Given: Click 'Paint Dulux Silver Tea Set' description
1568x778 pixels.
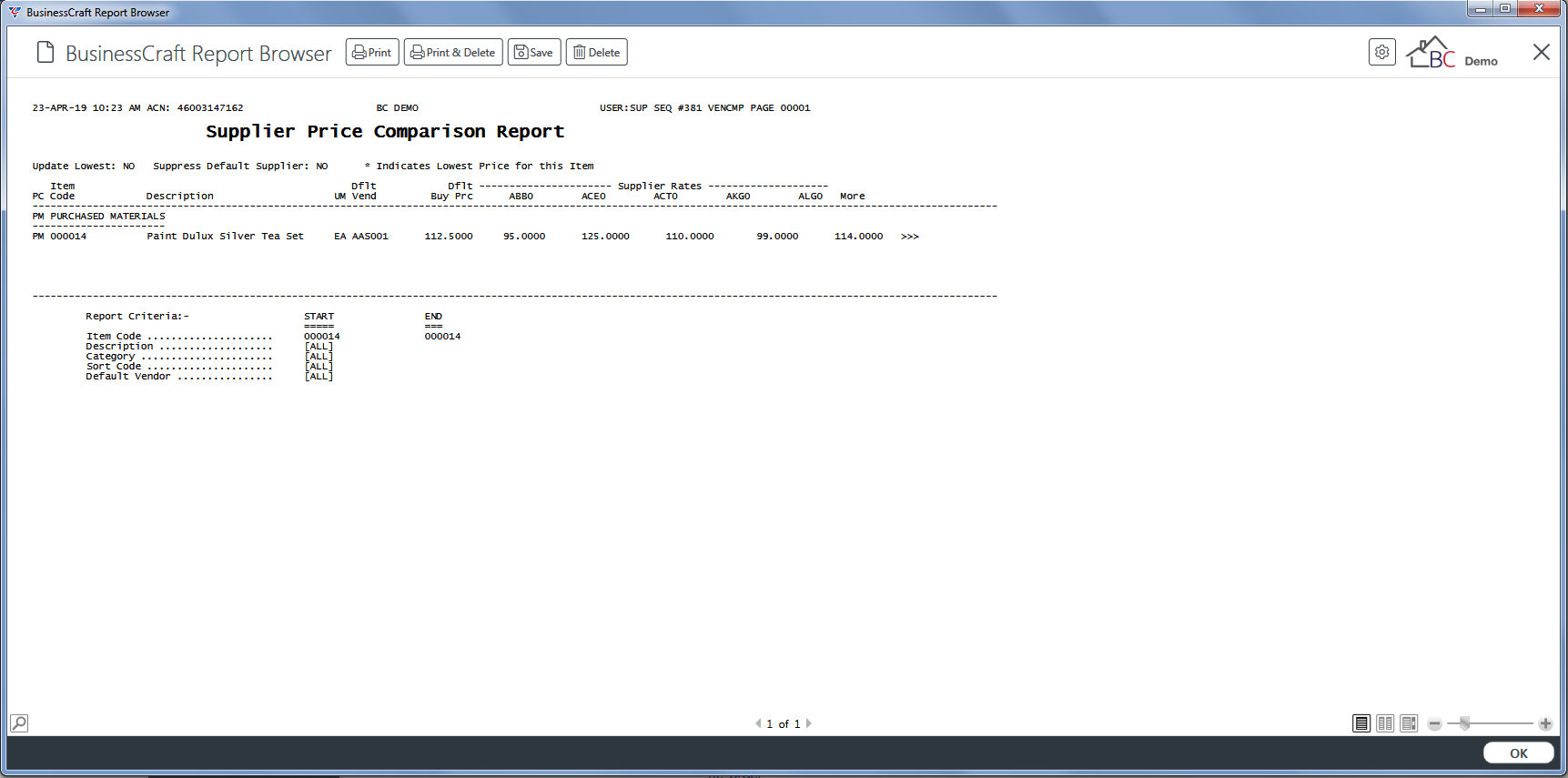Looking at the screenshot, I should (225, 237).
